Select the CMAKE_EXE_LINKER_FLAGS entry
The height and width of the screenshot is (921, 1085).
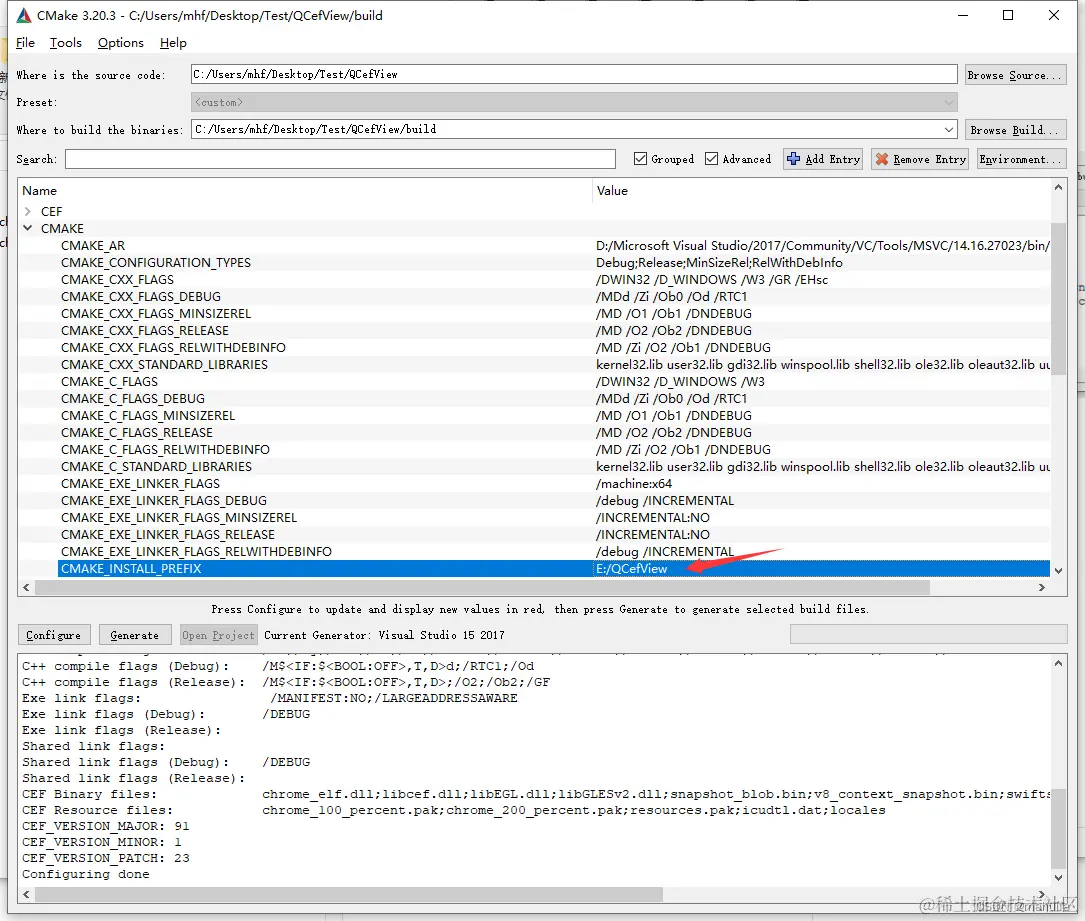pyautogui.click(x=140, y=484)
